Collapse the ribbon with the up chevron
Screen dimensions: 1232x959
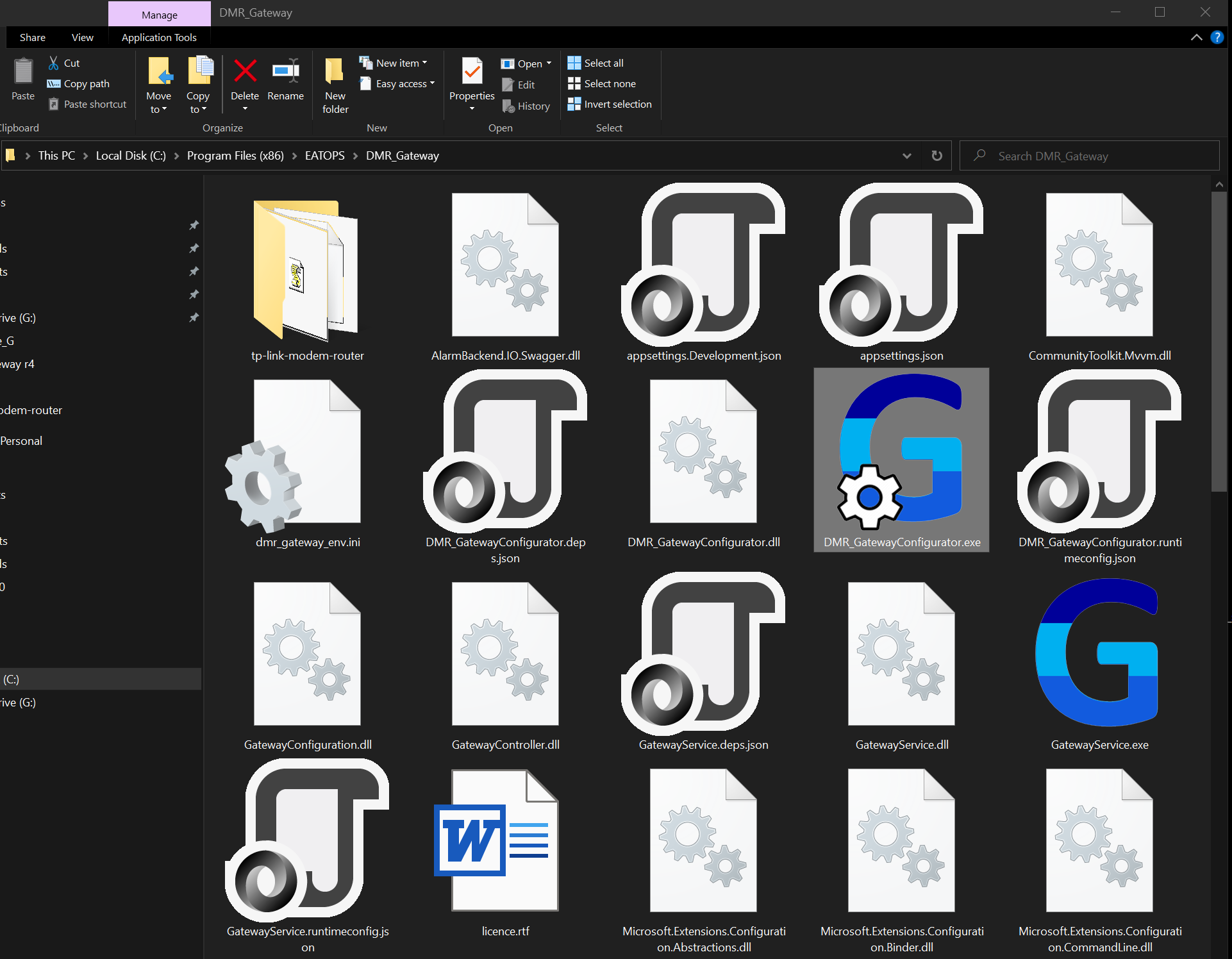(x=1196, y=37)
